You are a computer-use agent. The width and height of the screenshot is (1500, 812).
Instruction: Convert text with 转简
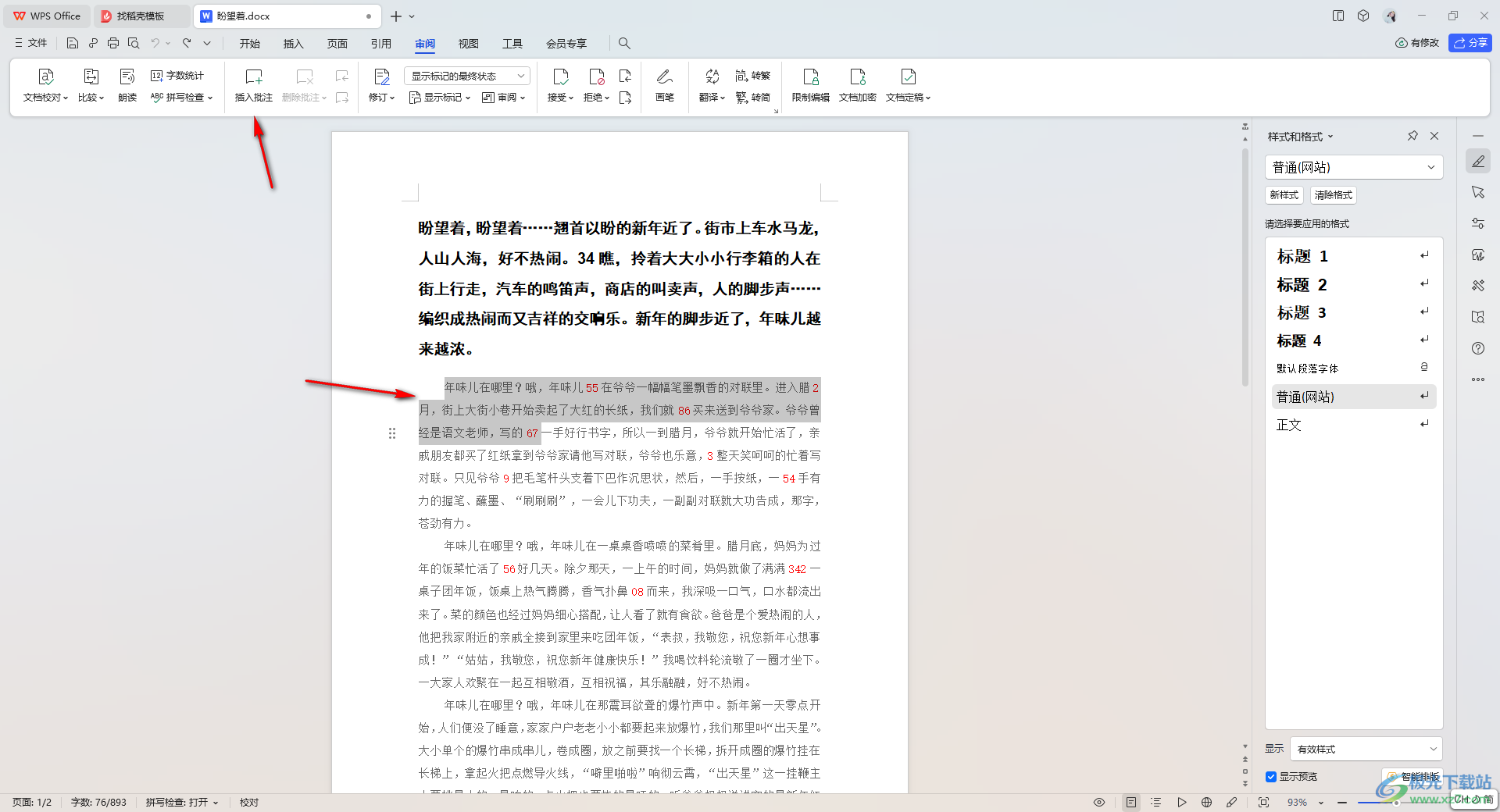[753, 98]
